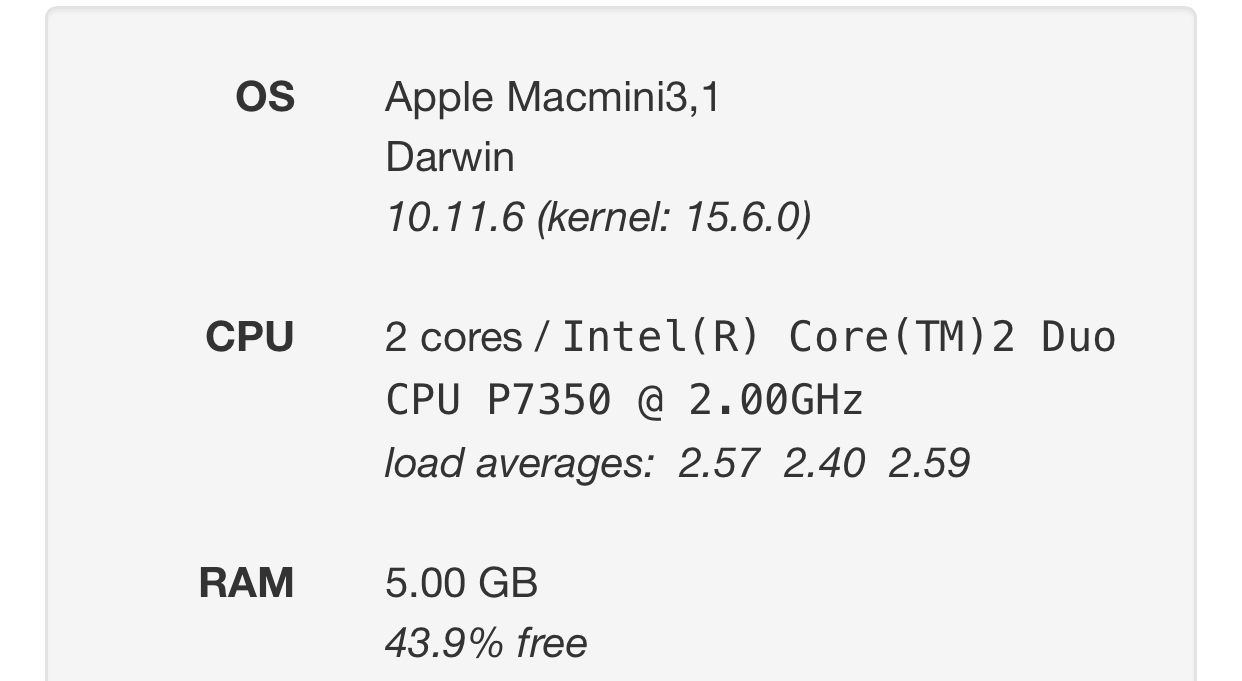Screen dimensions: 1242x681
Task: Click the @ symbol in the CPU line
Action: [x=649, y=400]
